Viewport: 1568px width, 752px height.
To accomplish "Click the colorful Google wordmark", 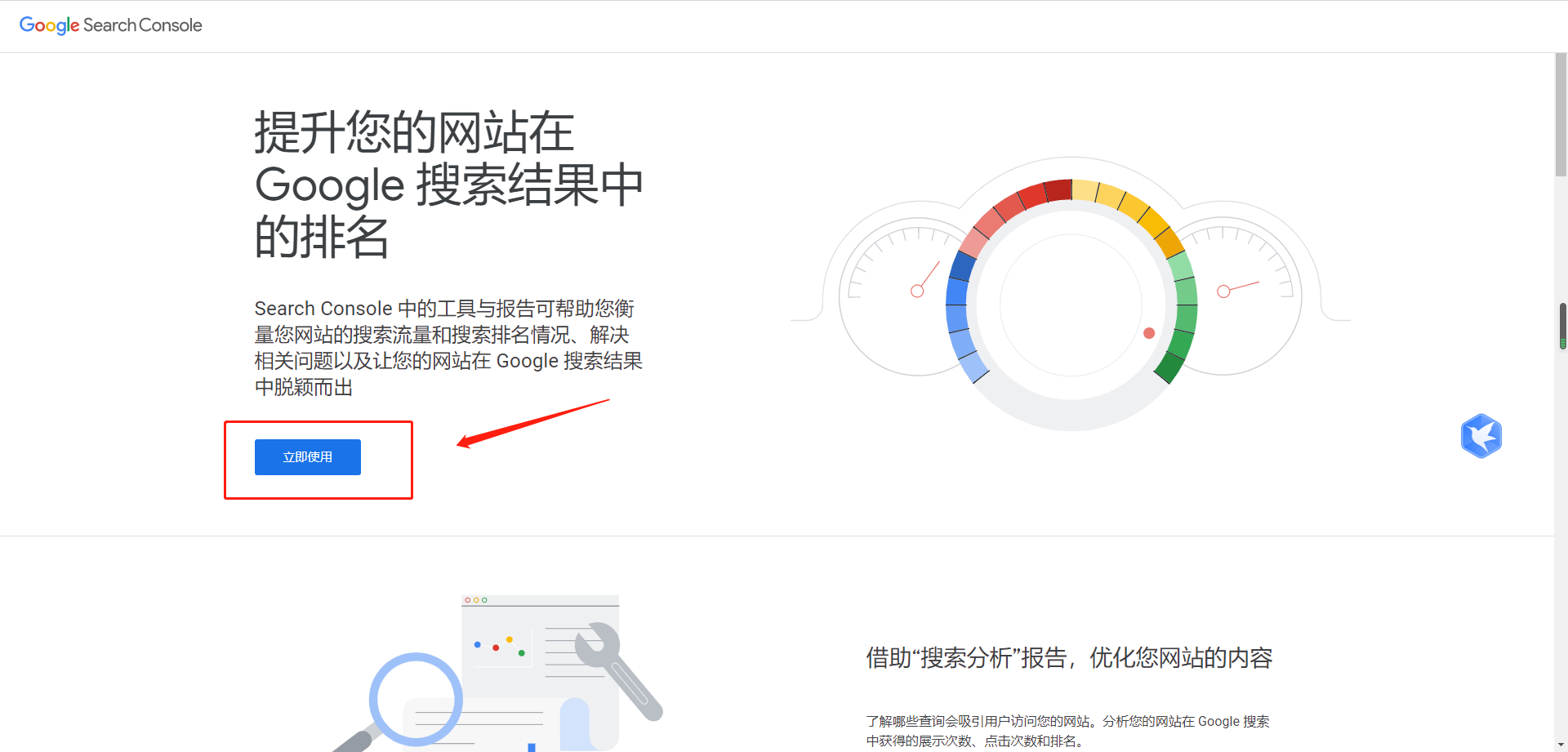I will point(48,25).
